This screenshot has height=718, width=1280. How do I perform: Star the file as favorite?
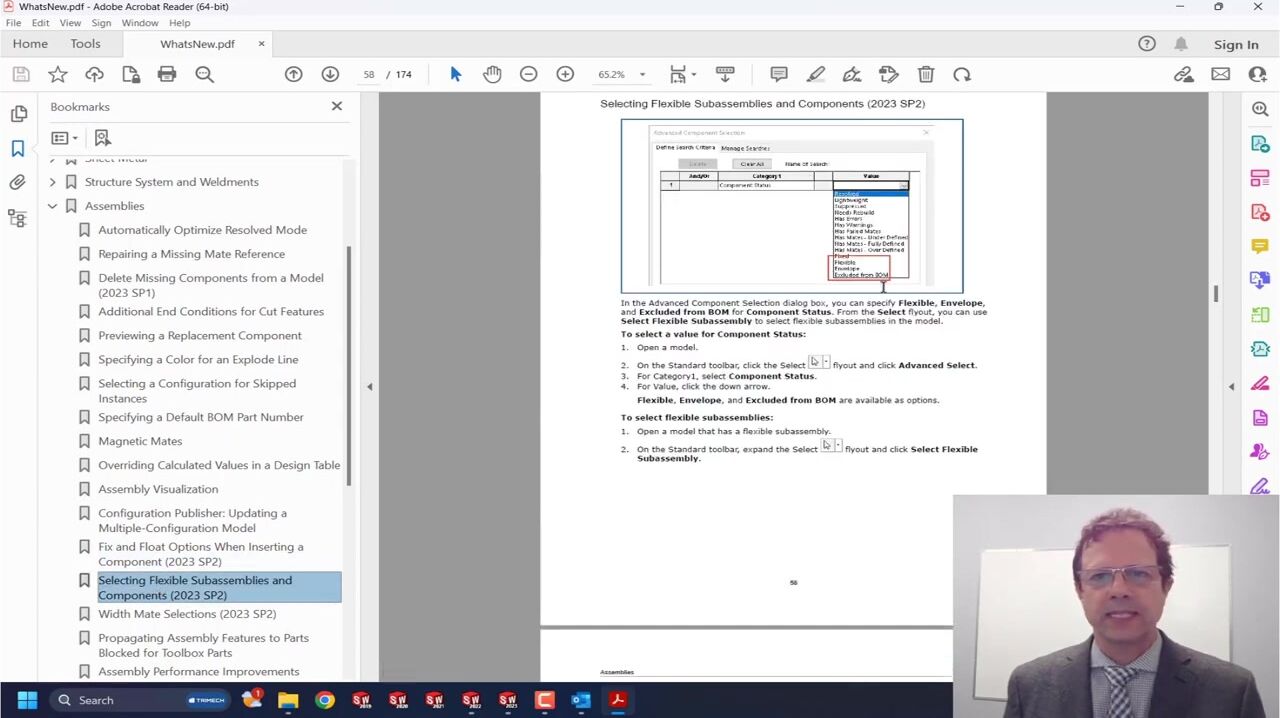(x=58, y=74)
